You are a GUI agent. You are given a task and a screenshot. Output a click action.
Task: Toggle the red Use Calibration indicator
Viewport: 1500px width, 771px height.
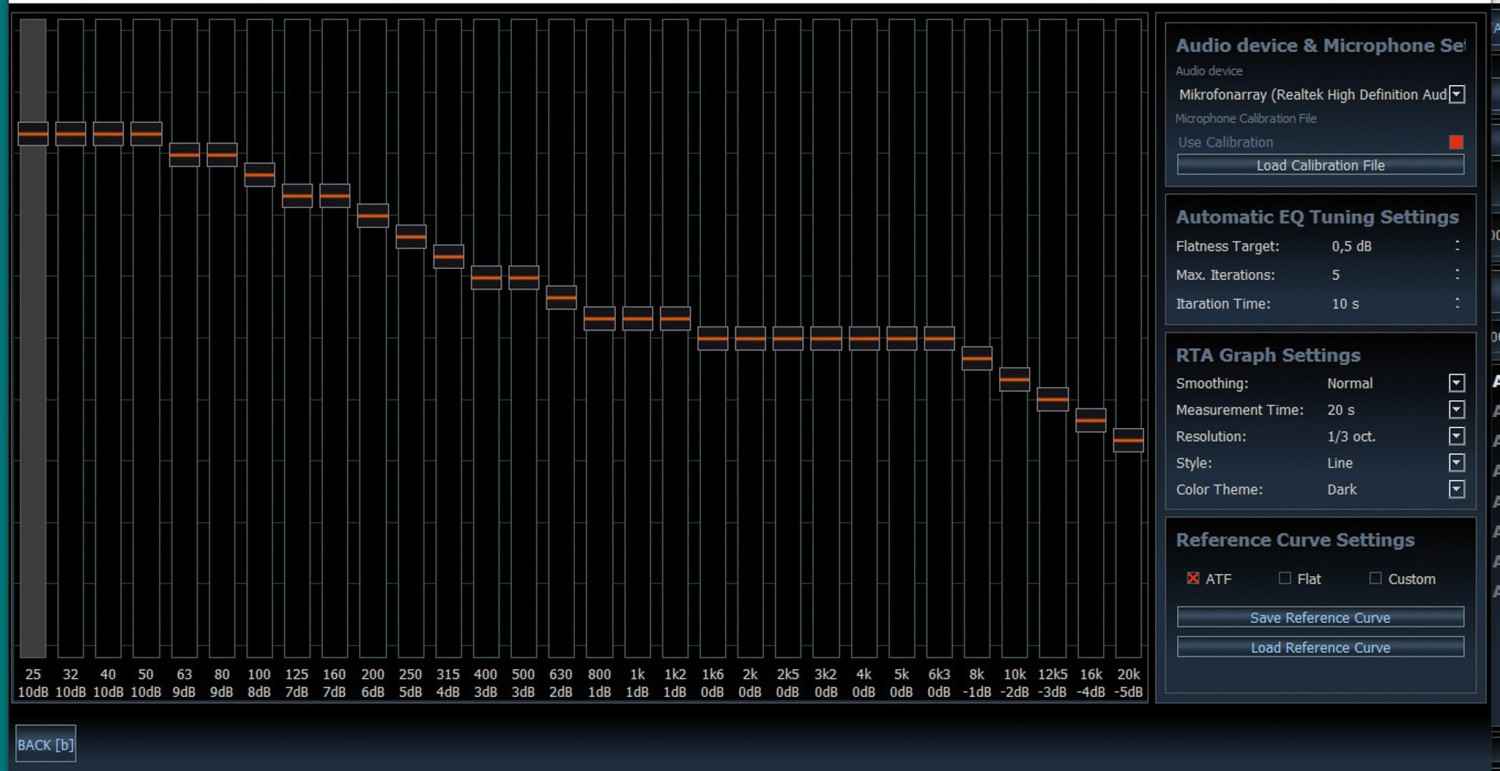[1456, 142]
